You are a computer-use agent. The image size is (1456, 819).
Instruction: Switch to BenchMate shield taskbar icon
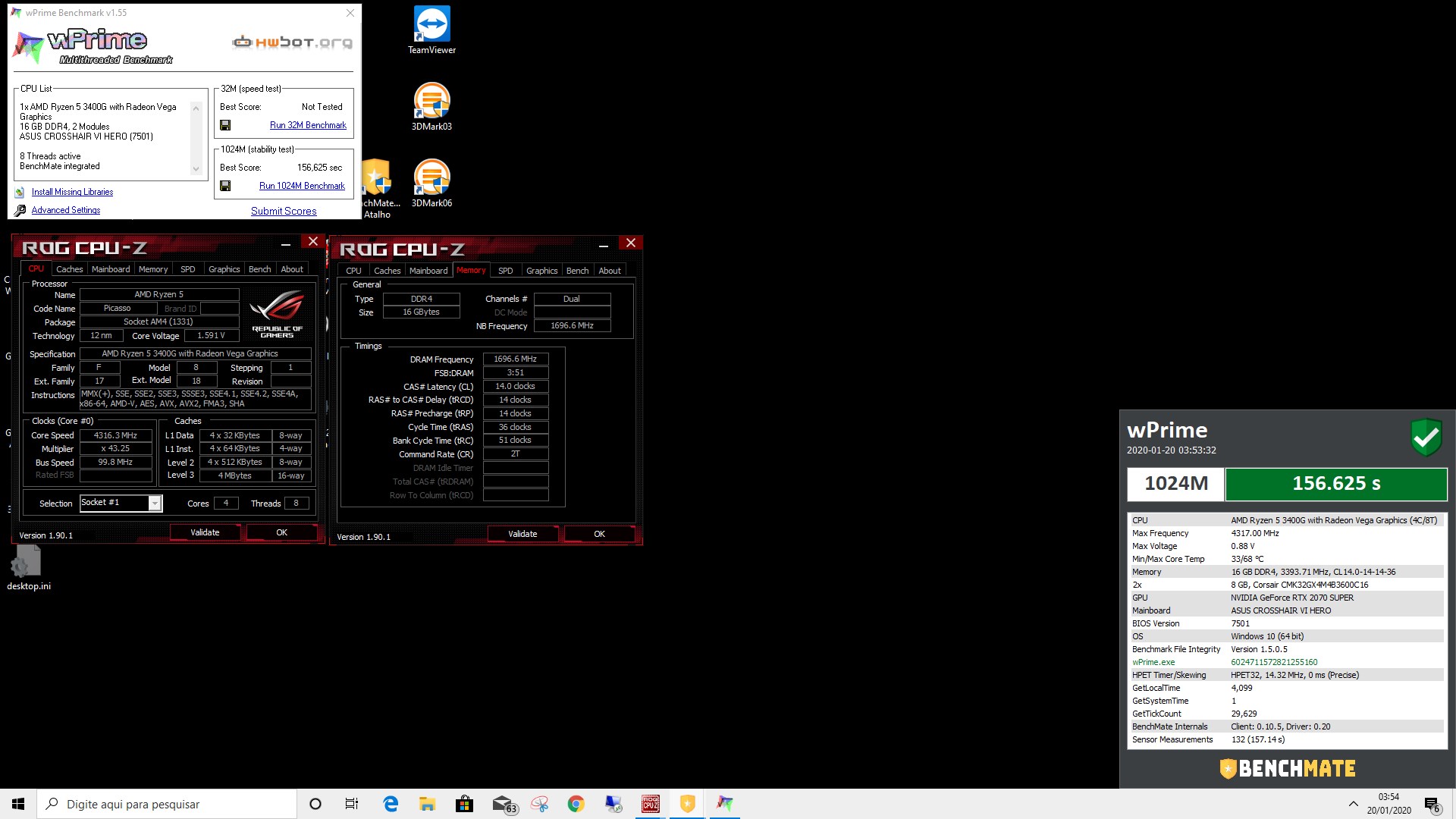click(x=688, y=804)
